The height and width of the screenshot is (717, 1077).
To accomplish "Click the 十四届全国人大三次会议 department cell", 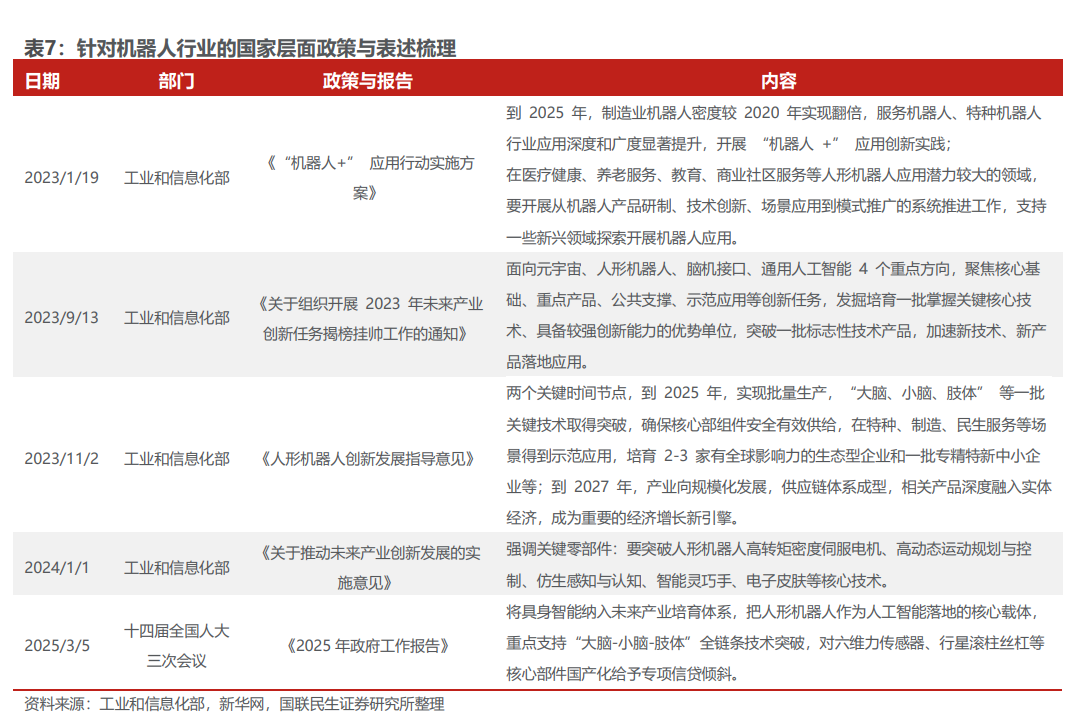I will (177, 646).
